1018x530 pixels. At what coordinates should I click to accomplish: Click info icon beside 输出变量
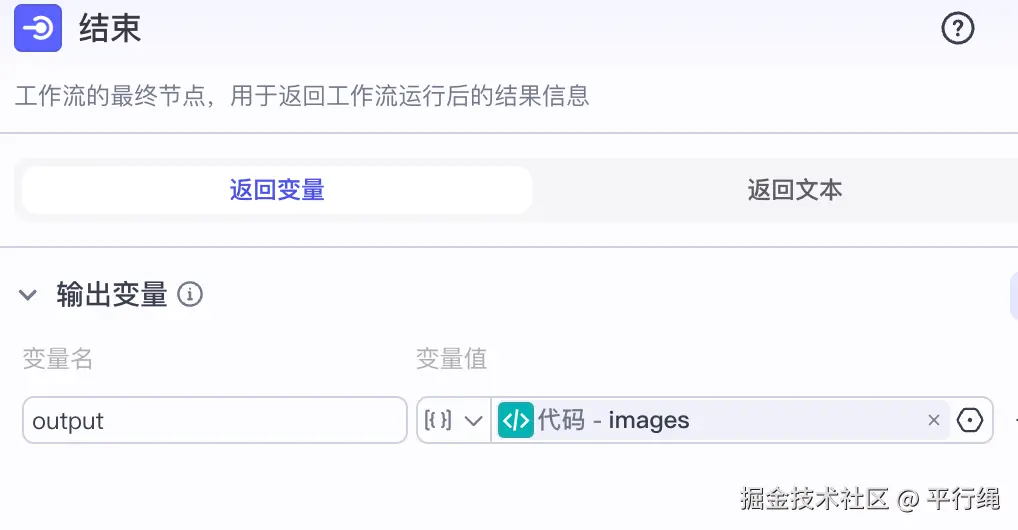coord(190,295)
